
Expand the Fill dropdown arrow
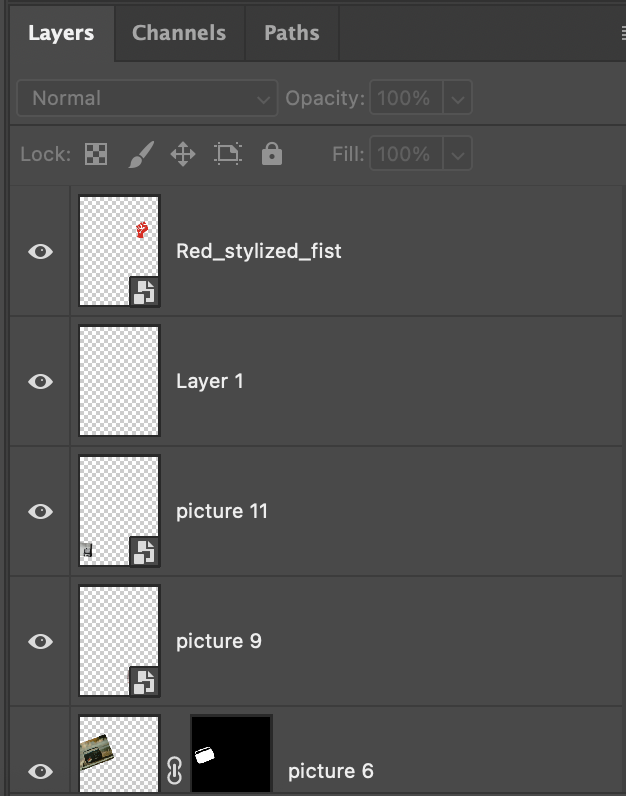(457, 154)
